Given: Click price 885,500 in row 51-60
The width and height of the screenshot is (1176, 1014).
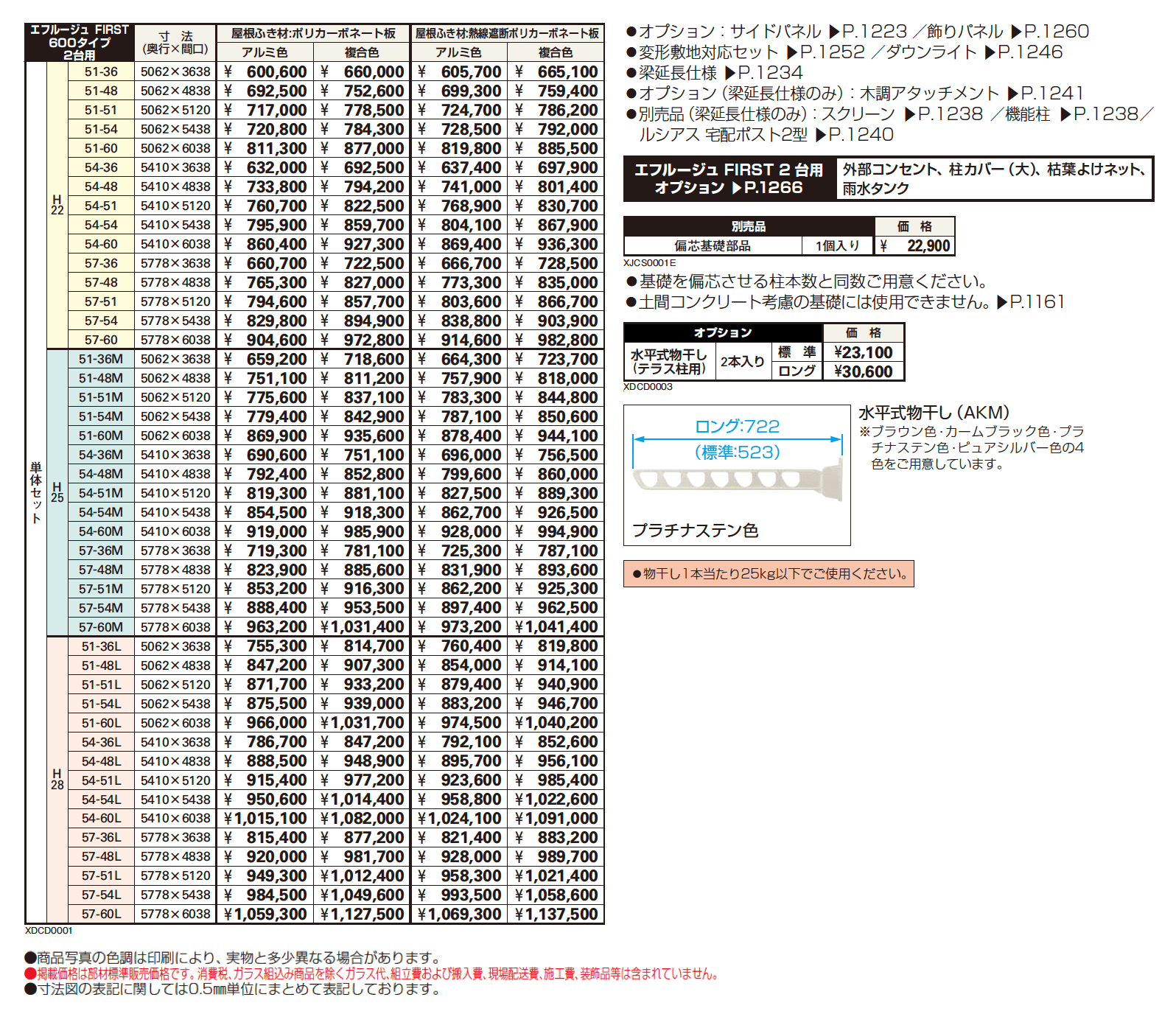Looking at the screenshot, I should (x=567, y=148).
